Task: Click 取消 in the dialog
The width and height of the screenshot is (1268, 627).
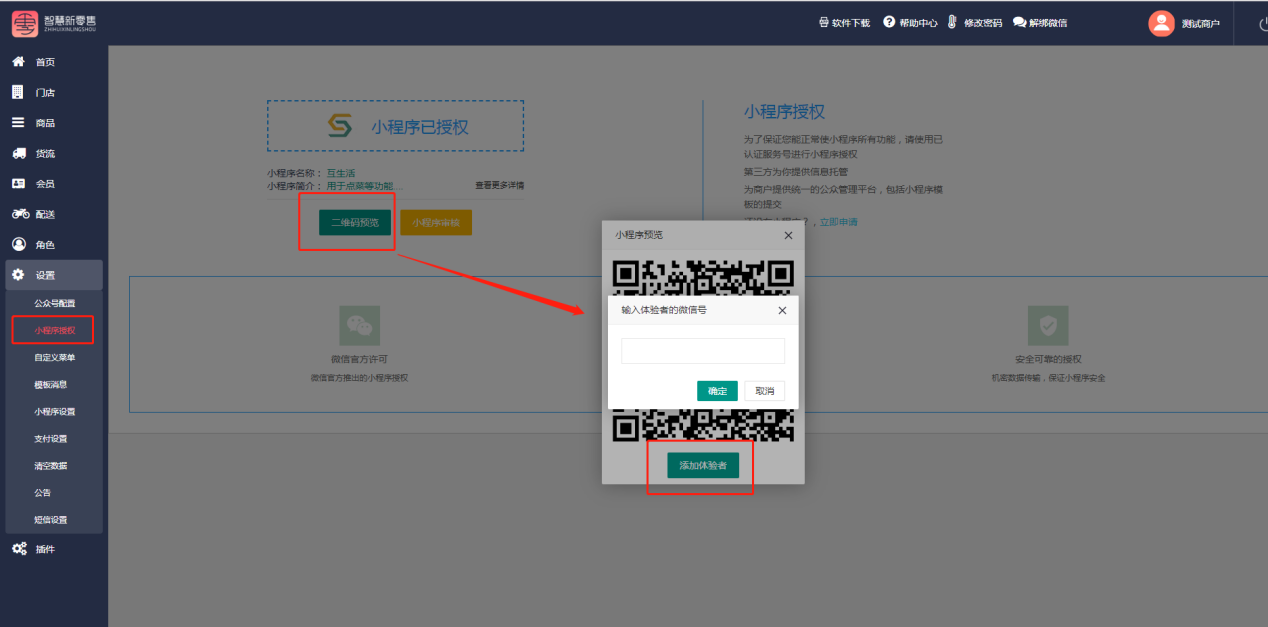Action: tap(764, 391)
